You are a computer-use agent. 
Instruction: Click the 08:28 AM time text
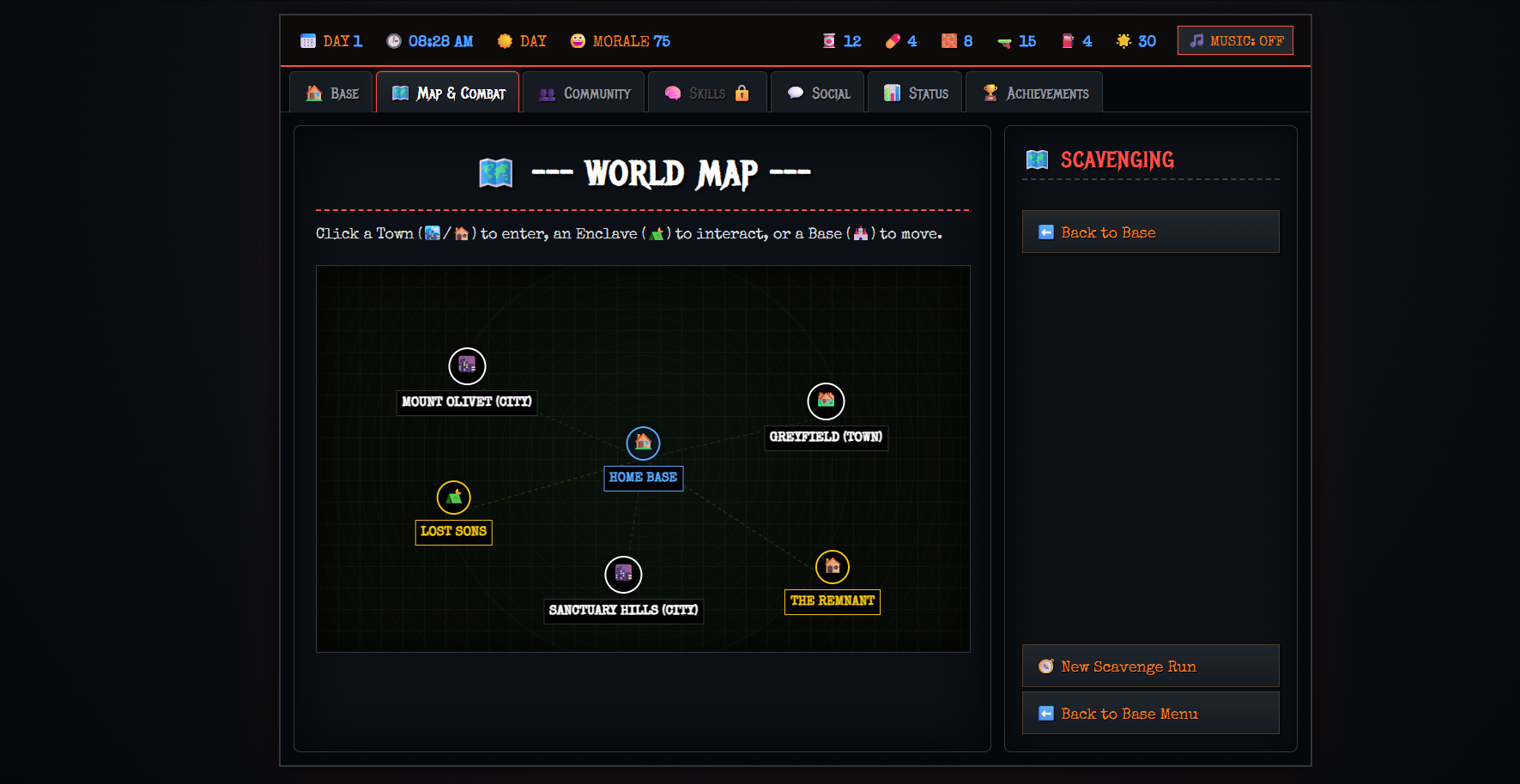click(441, 41)
